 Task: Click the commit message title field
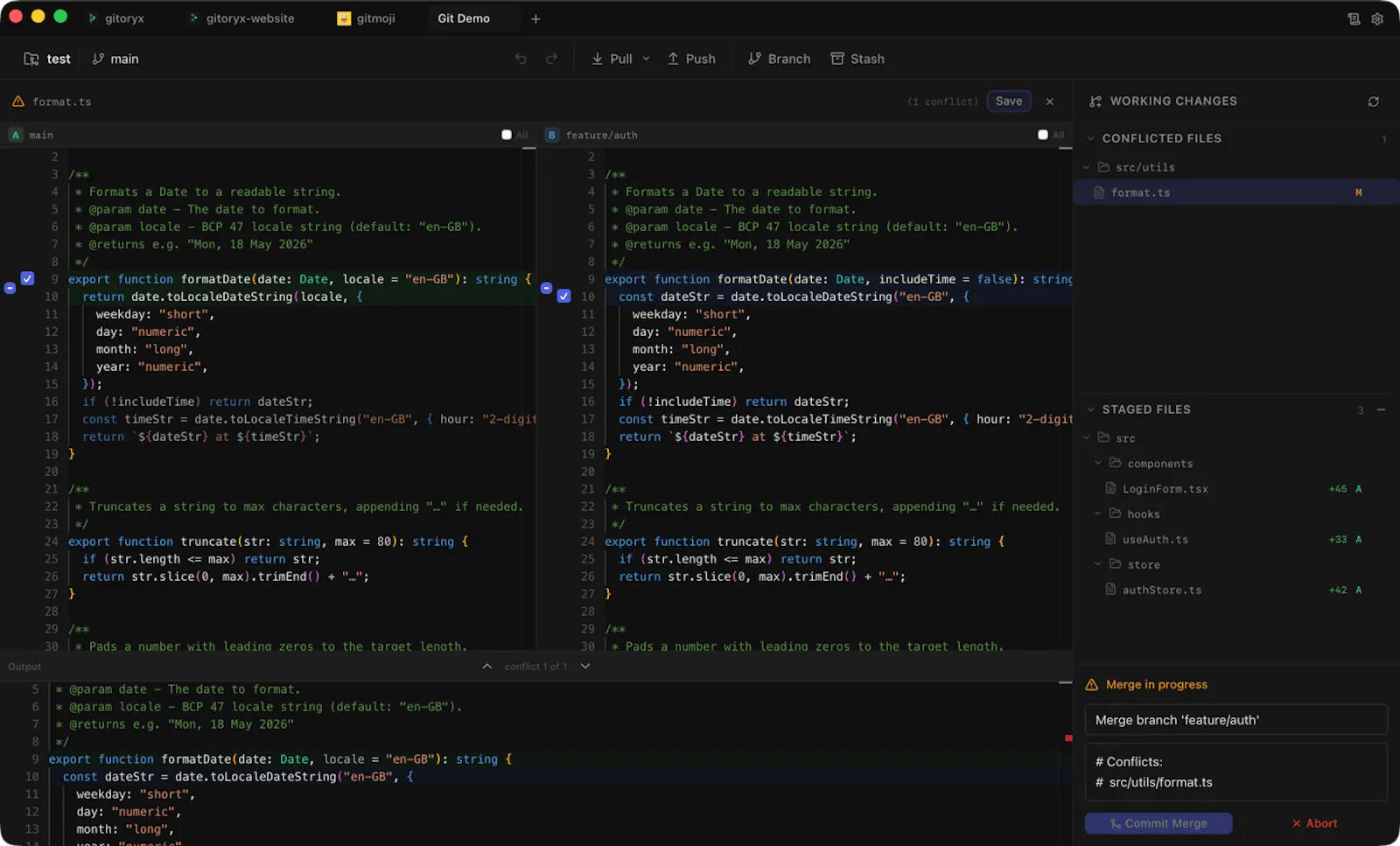click(1236, 720)
